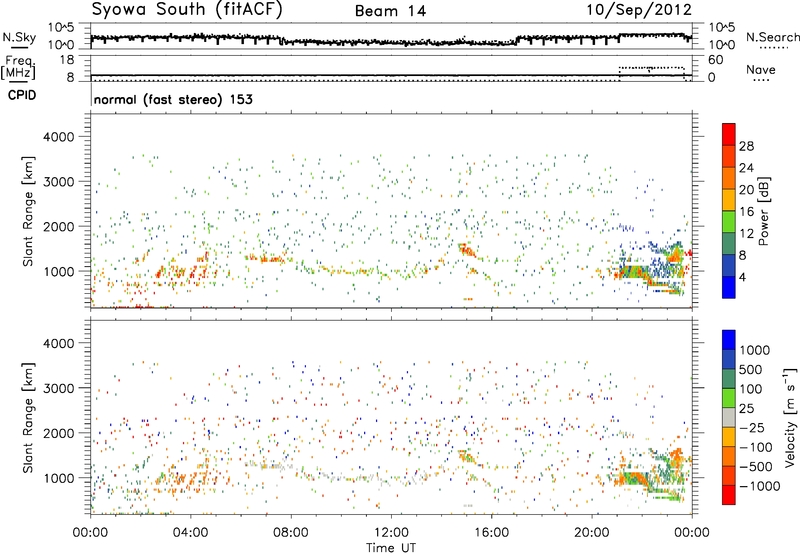The image size is (800, 554).
Task: Click the velocity scale value '-100'
Action: (x=756, y=447)
